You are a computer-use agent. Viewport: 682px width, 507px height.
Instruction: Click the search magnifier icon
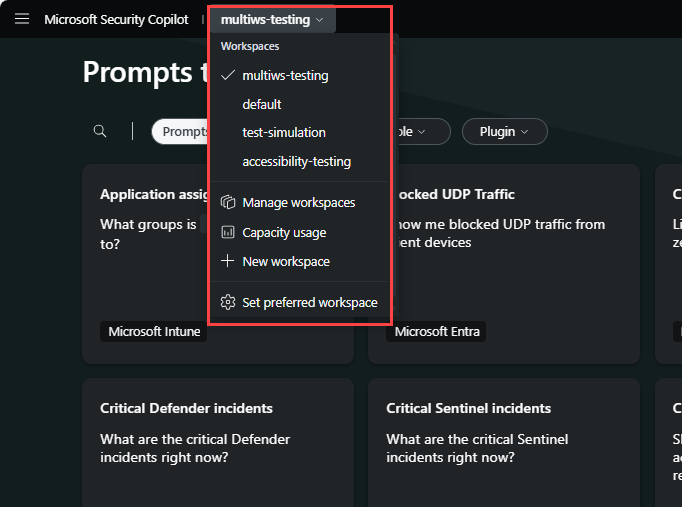coord(100,131)
